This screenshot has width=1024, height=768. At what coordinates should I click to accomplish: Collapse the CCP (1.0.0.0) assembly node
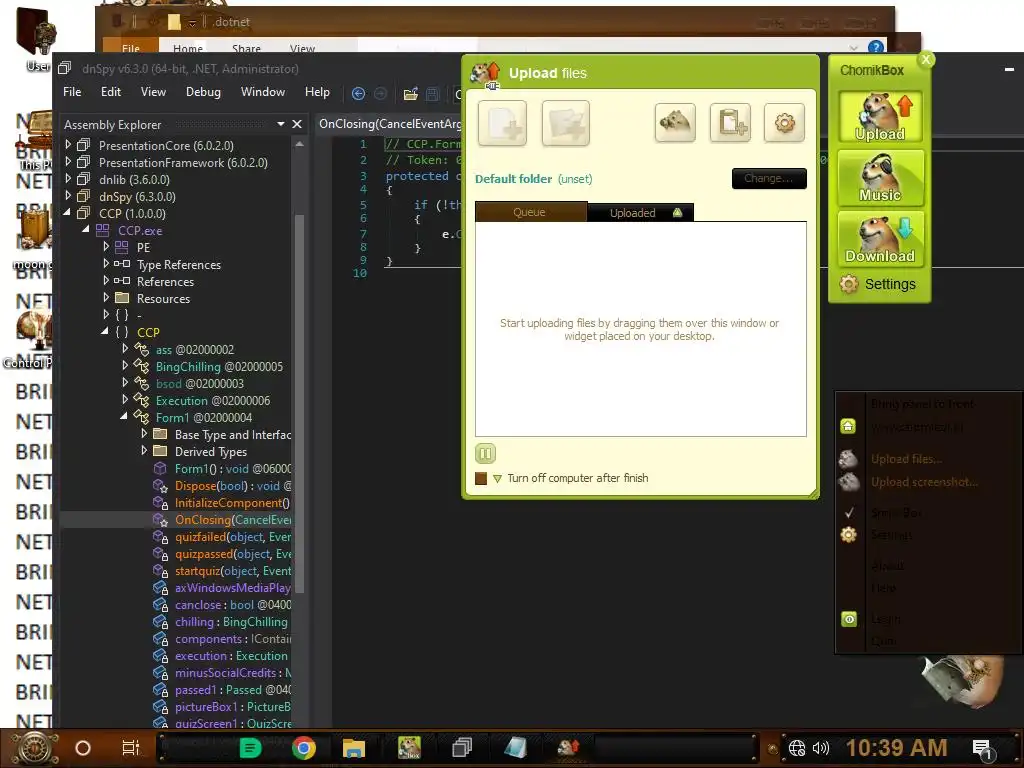67,213
